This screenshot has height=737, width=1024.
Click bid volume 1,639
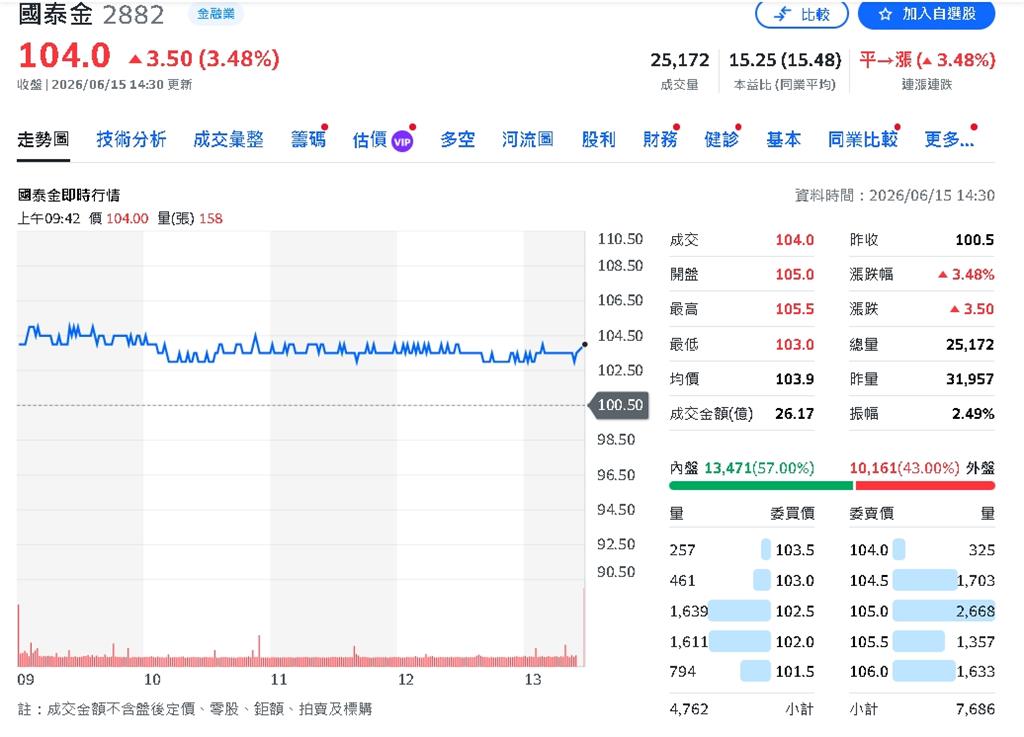[x=688, y=611]
